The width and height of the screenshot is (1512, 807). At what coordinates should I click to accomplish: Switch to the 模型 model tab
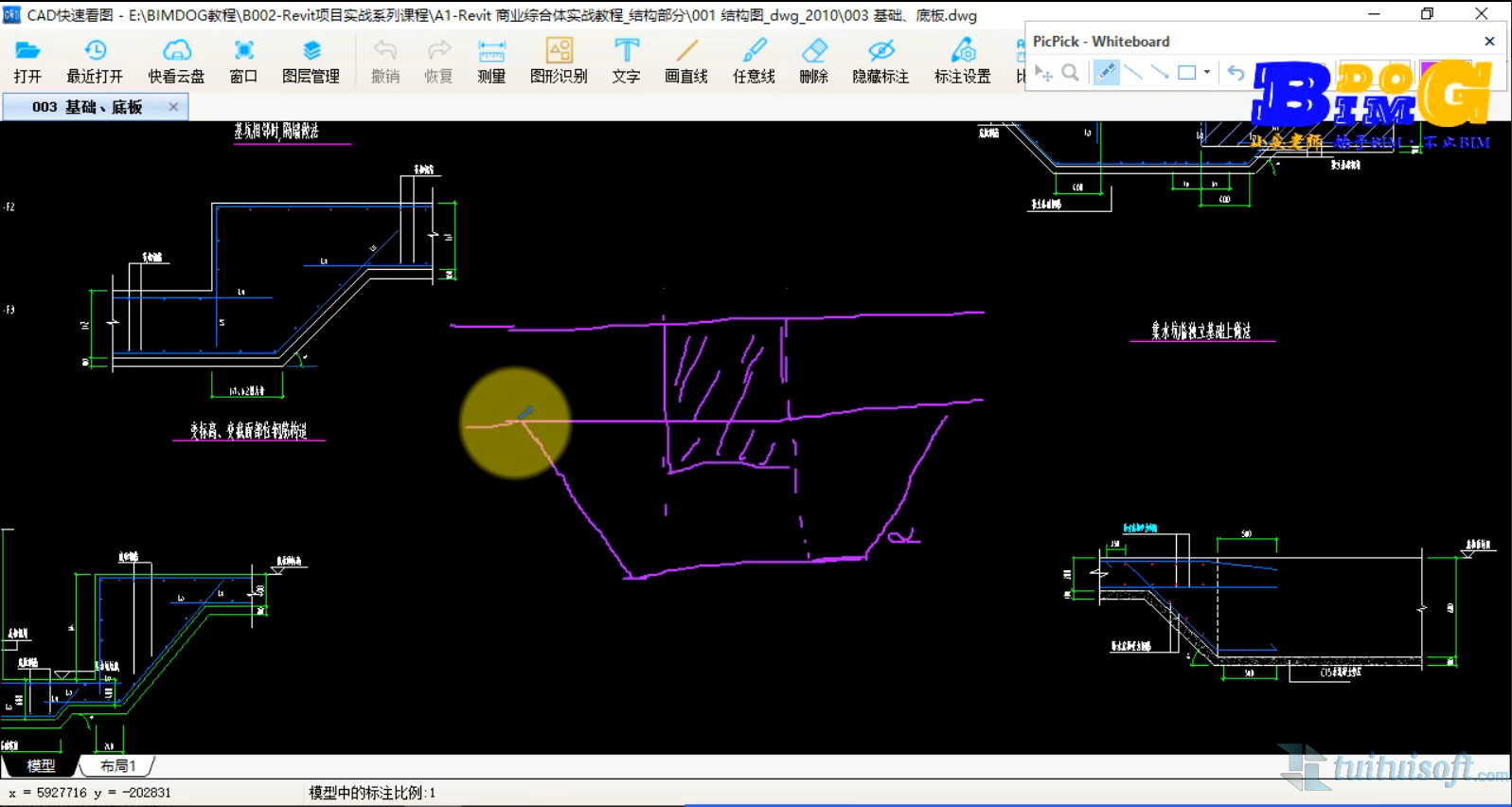coord(41,765)
